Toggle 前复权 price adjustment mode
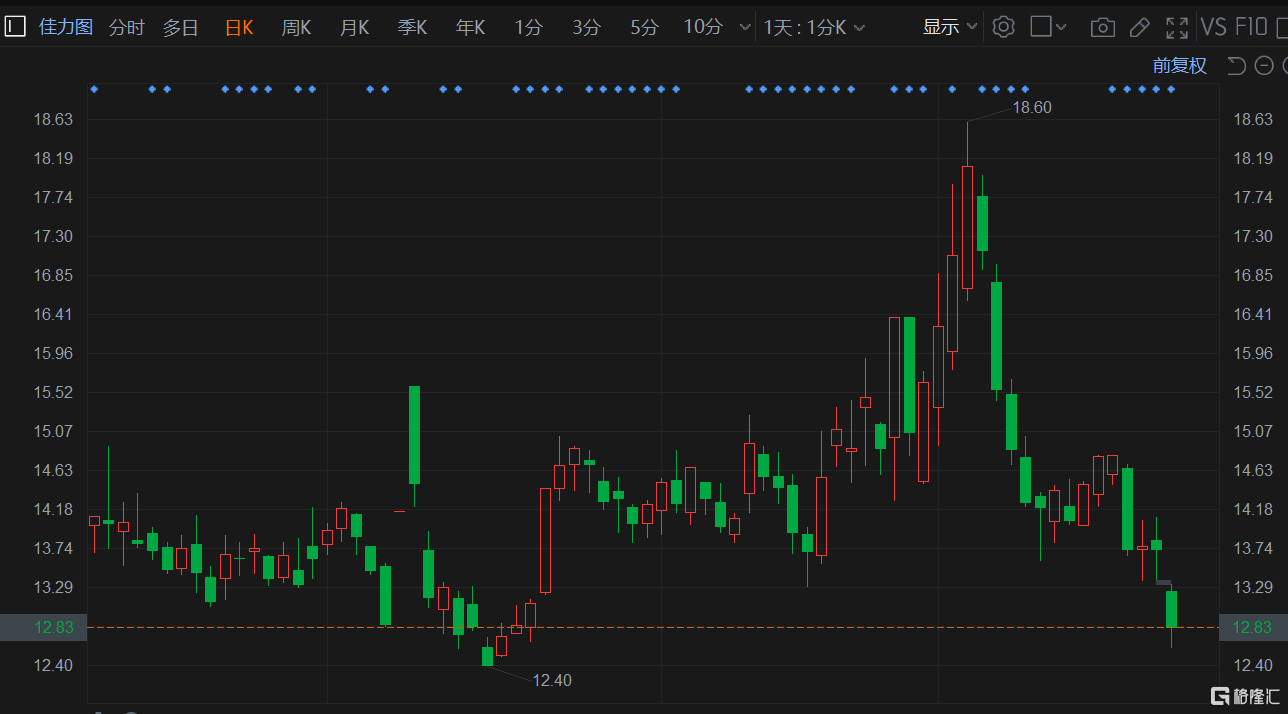Image resolution: width=1288 pixels, height=714 pixels. tap(1177, 65)
